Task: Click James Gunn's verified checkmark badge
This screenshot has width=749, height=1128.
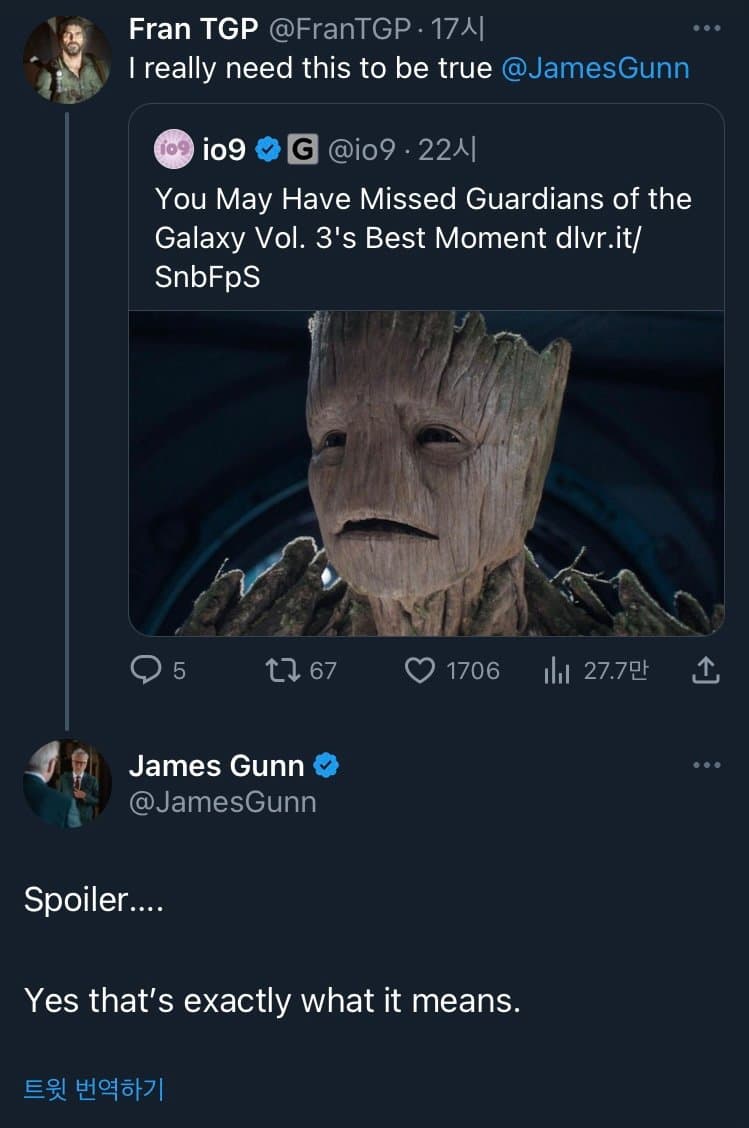Action: [x=327, y=766]
